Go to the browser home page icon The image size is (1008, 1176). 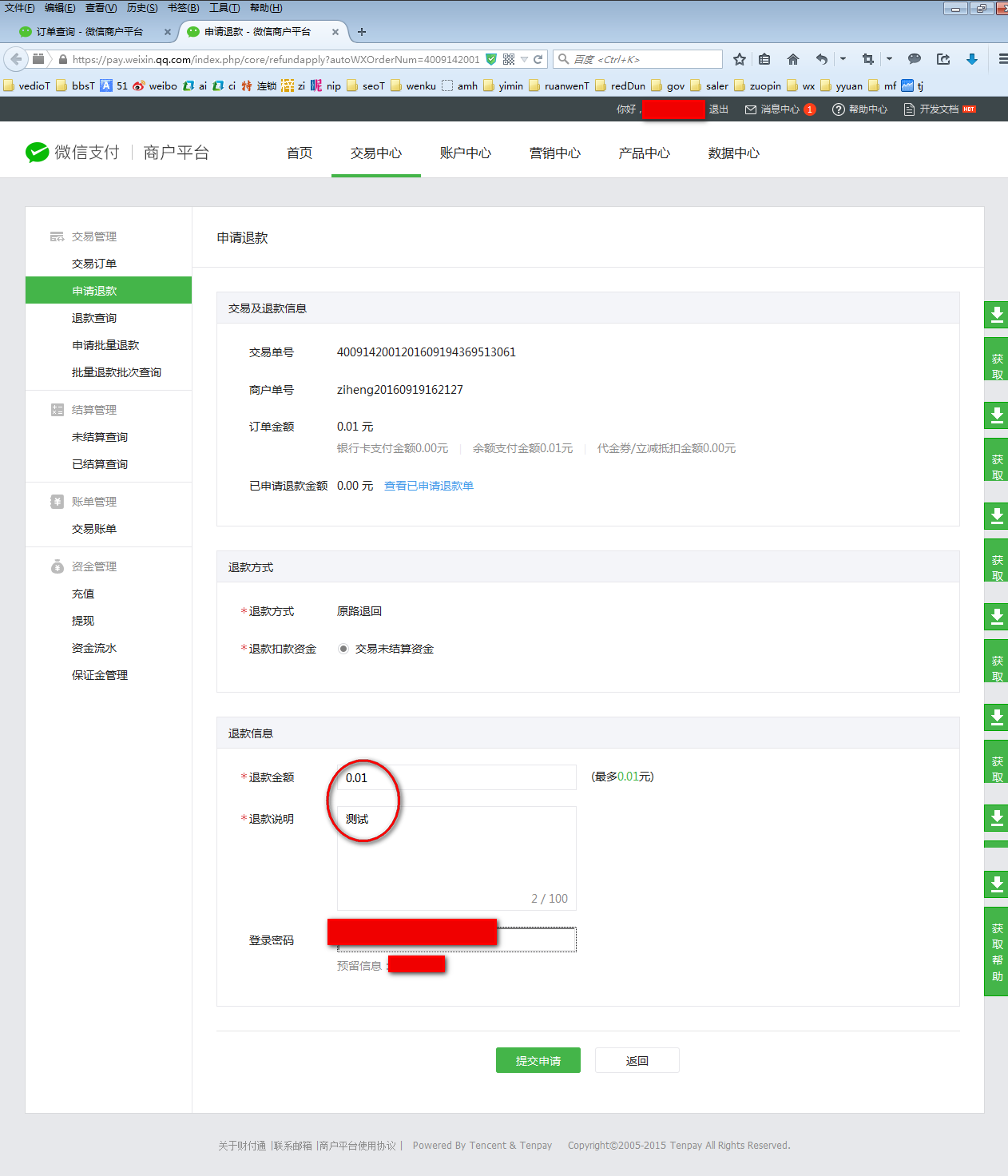[793, 59]
